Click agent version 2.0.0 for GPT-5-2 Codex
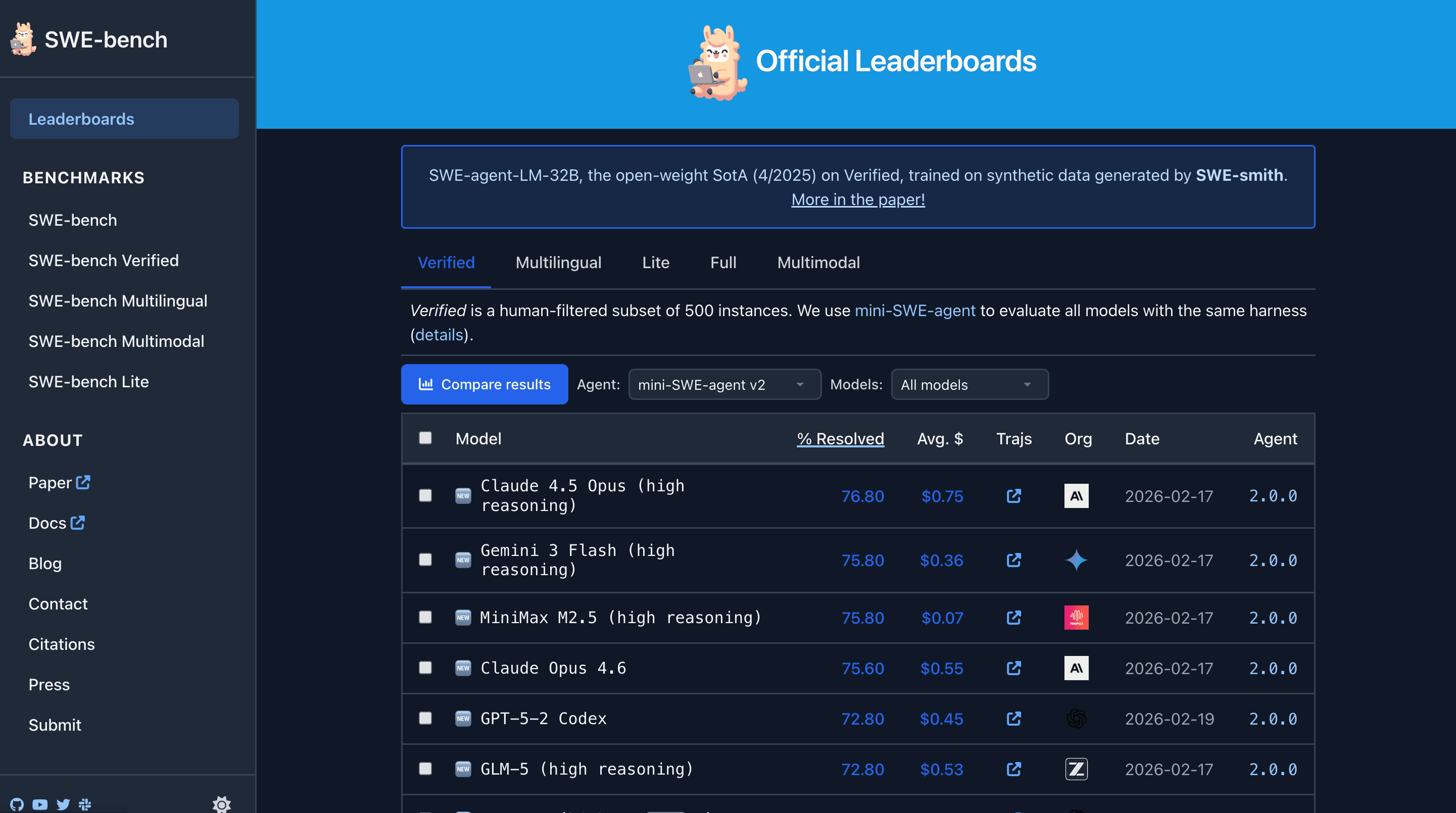This screenshot has height=813, width=1456. tap(1273, 719)
